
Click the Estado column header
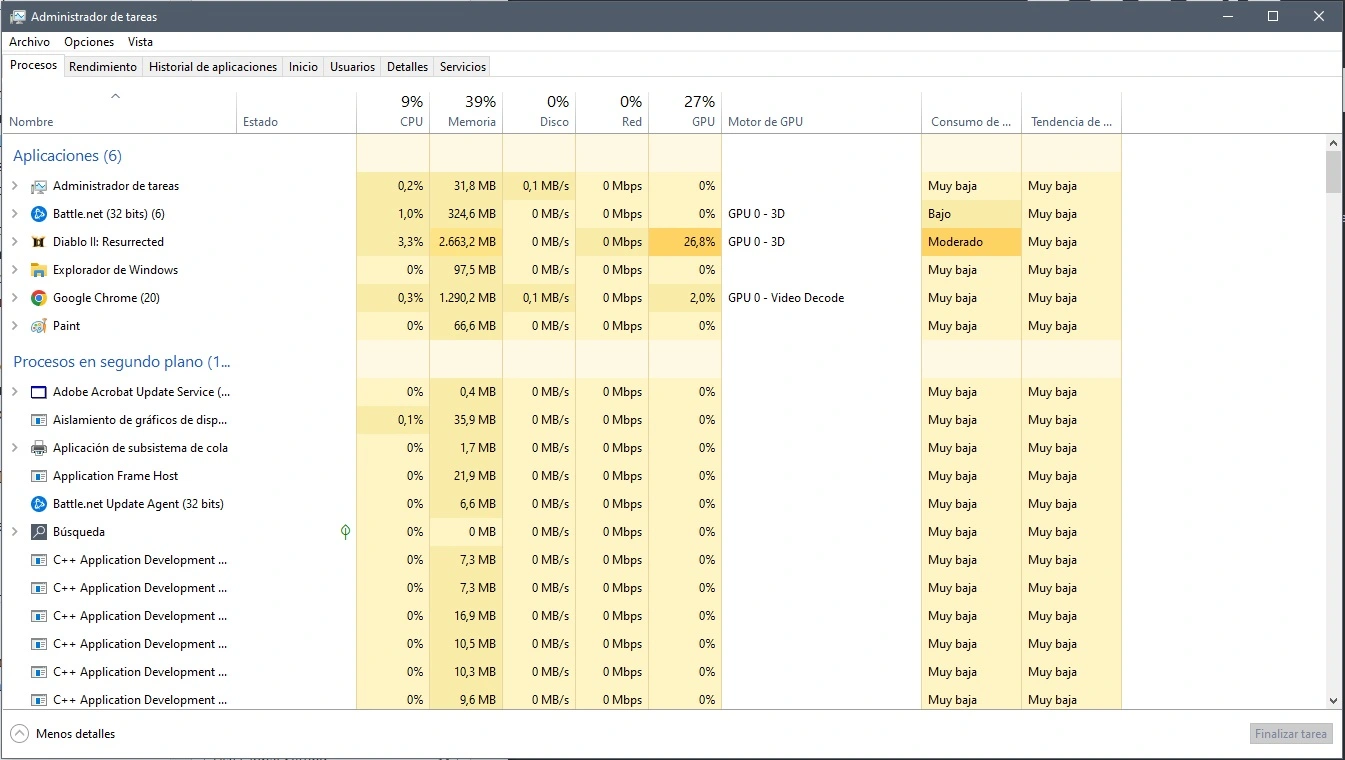coord(296,112)
